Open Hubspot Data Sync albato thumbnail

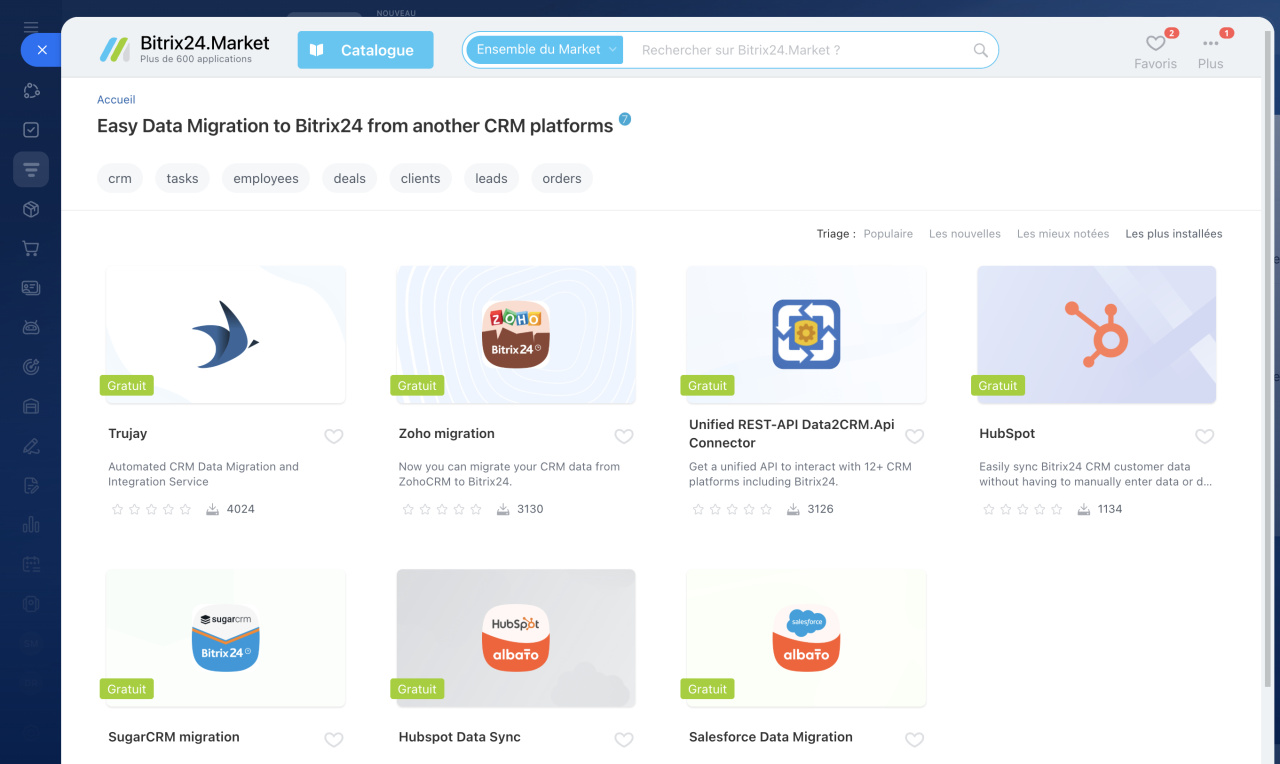(516, 638)
